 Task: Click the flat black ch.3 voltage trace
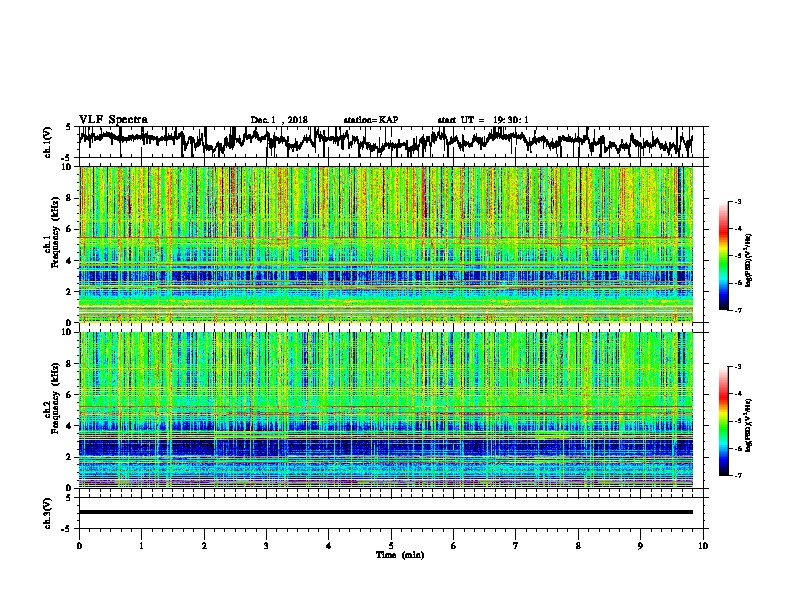386,512
